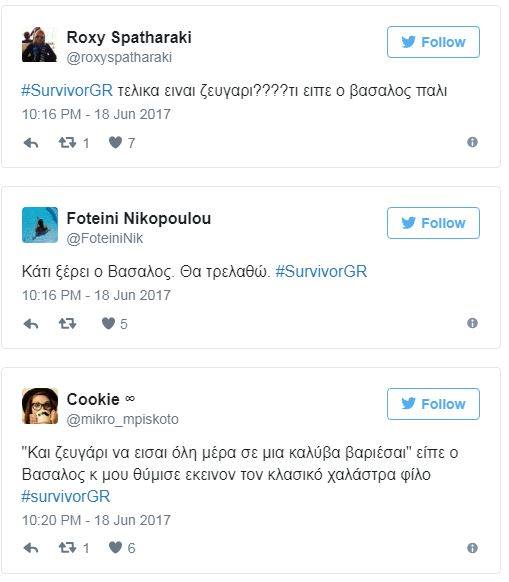The width and height of the screenshot is (509, 582).
Task: Retweet Foteini Nikopoulou's tweet
Action: click(67, 324)
